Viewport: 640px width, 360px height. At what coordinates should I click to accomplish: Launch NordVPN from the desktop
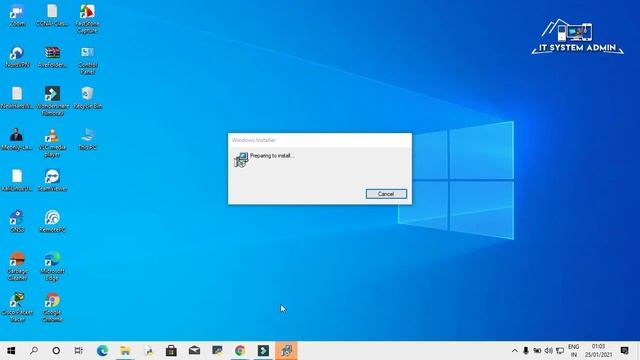click(x=17, y=57)
